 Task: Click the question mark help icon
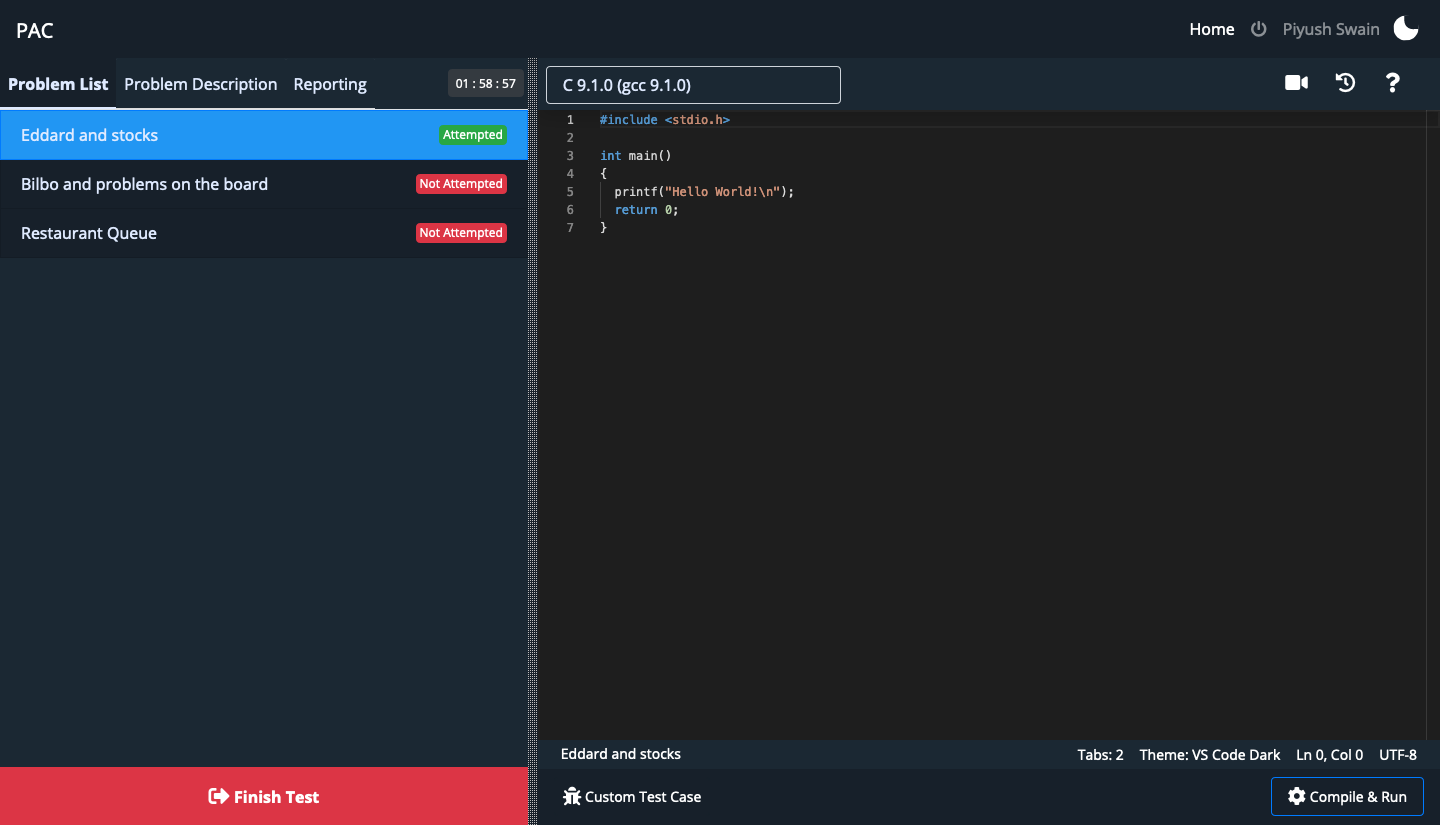point(1392,82)
